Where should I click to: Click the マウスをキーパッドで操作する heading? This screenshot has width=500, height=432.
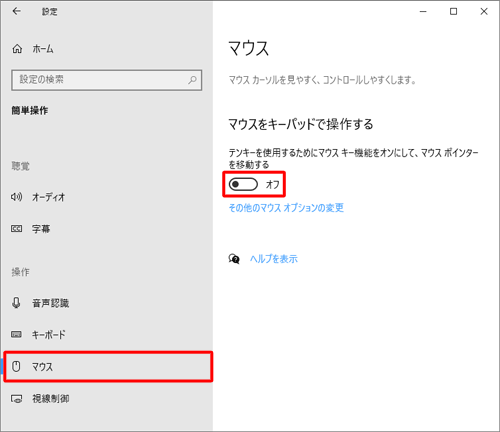[301, 124]
